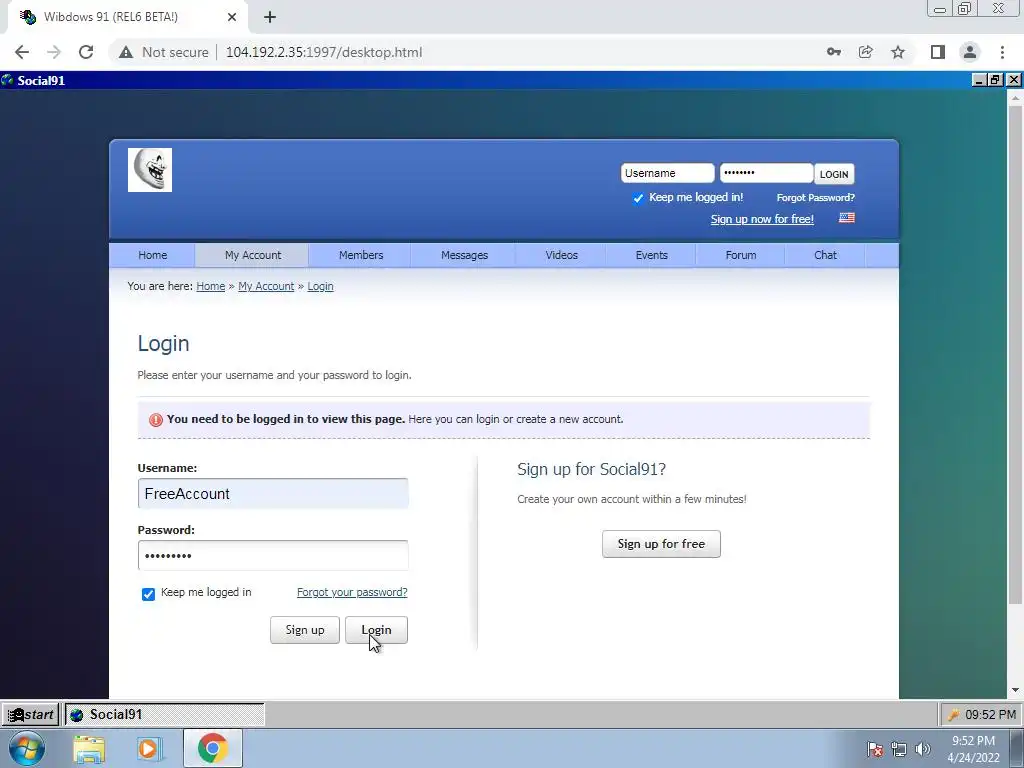Bookmark this page with the star icon
The height and width of the screenshot is (768, 1024).
tap(898, 52)
